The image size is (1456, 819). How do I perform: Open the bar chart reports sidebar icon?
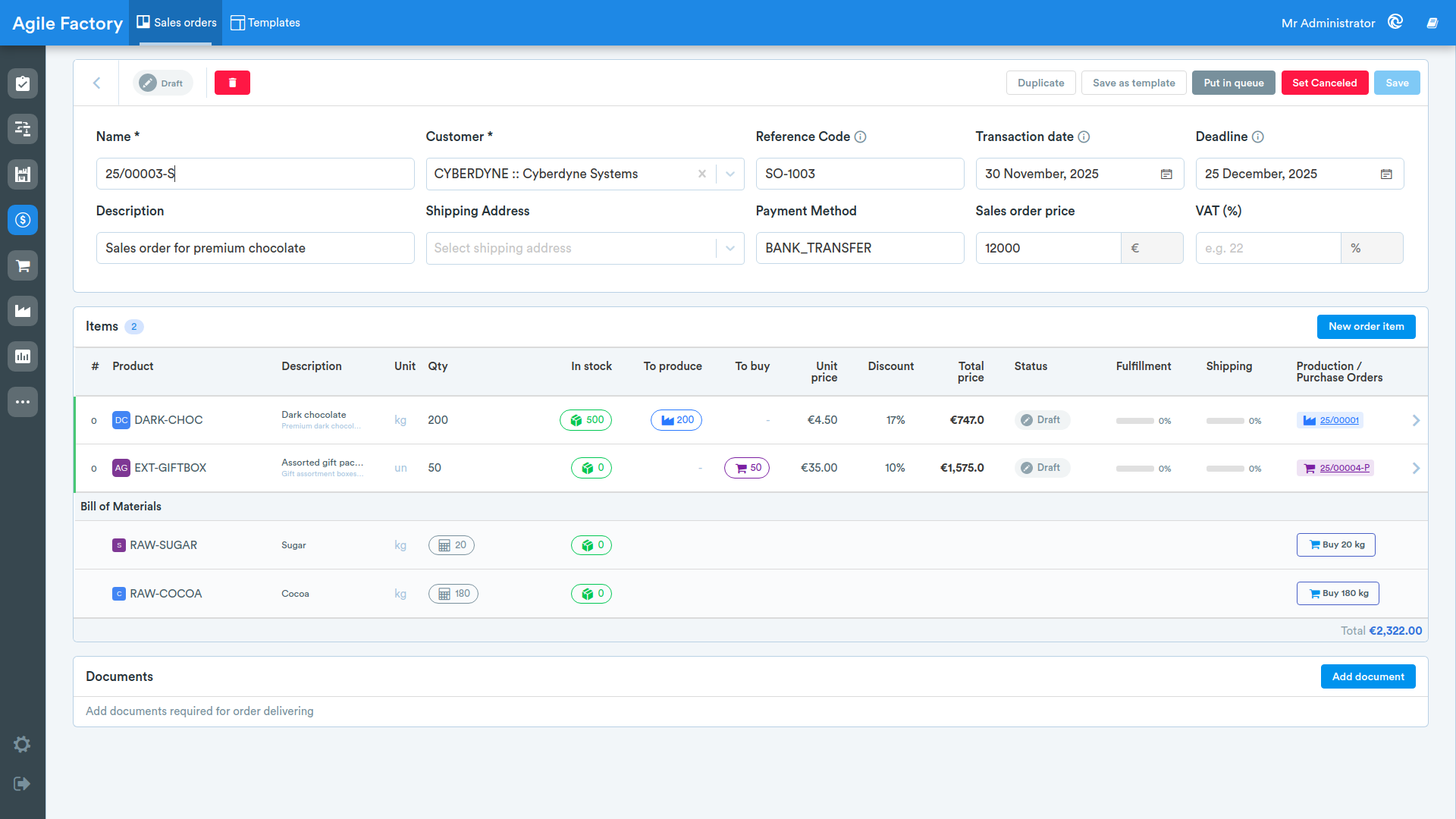pos(23,356)
